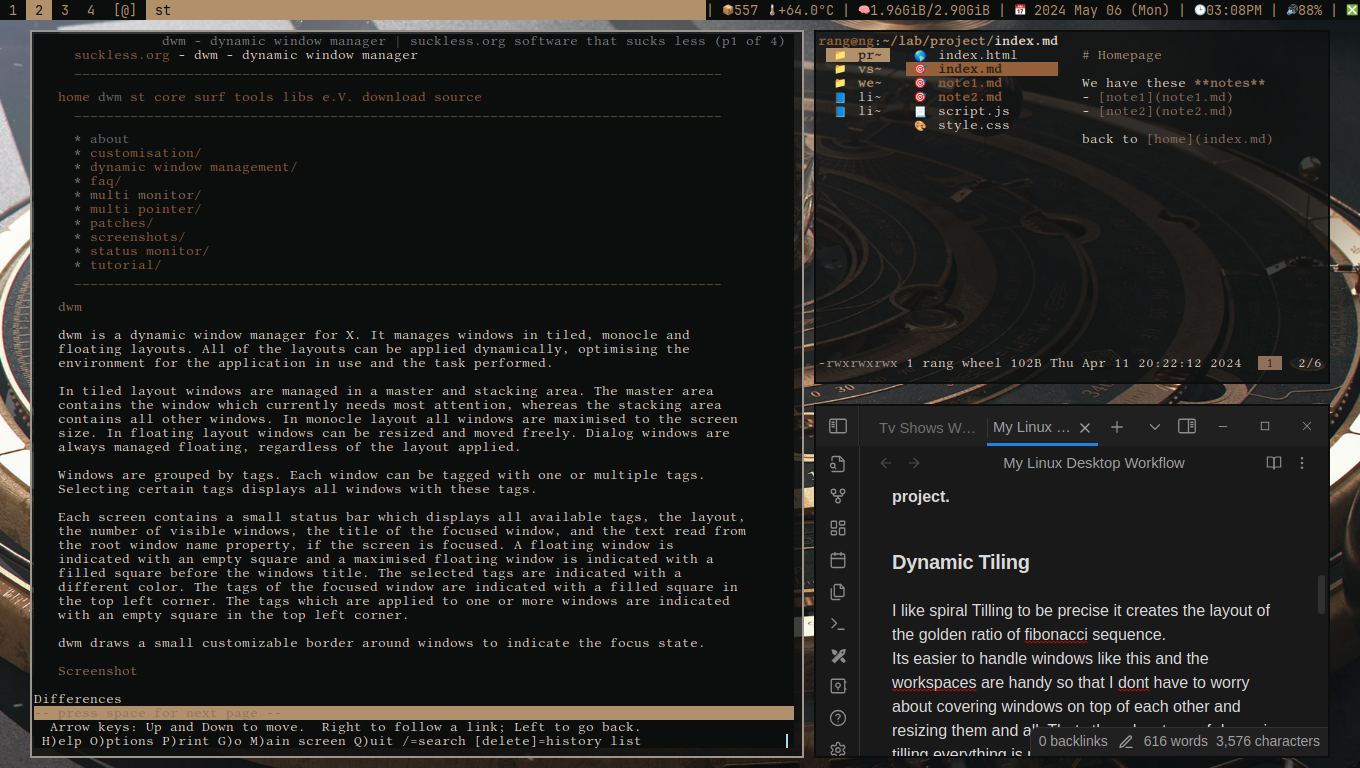Click the date 2024 May 06 indicator
The height and width of the screenshot is (768, 1360).
(x=1092, y=10)
